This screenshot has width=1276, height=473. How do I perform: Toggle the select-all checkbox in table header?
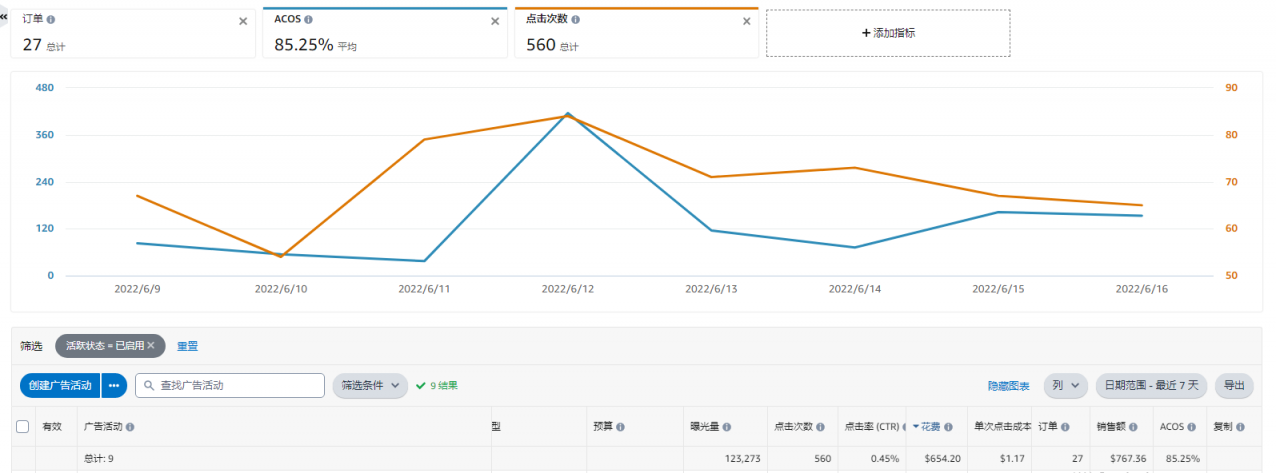click(22, 427)
